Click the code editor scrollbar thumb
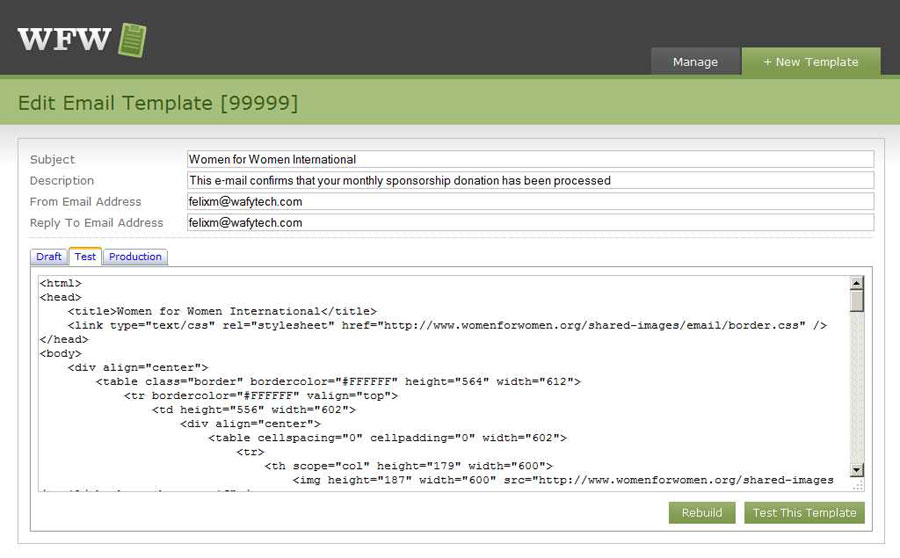 click(x=856, y=302)
